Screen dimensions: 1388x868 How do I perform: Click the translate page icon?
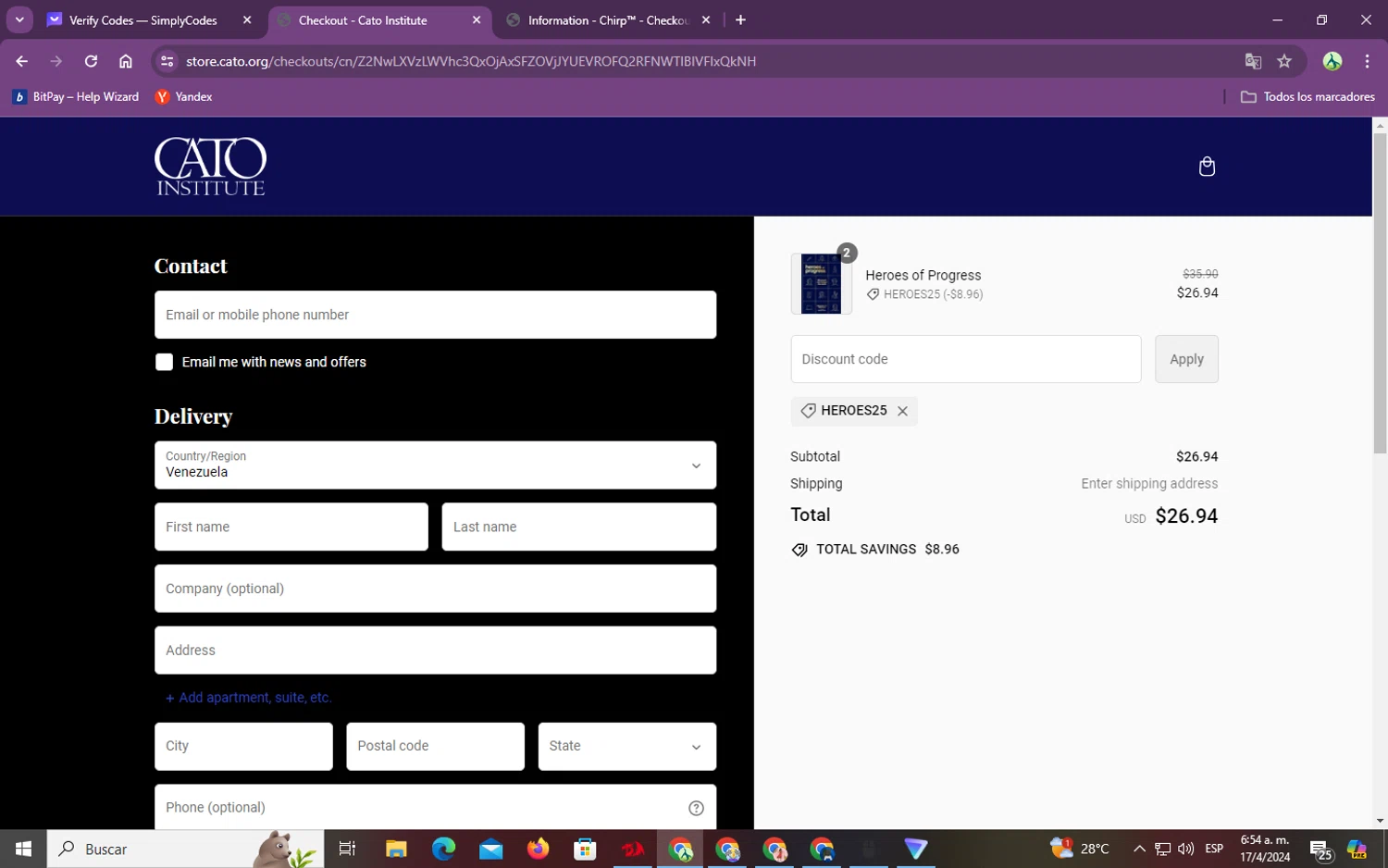pos(1253,61)
